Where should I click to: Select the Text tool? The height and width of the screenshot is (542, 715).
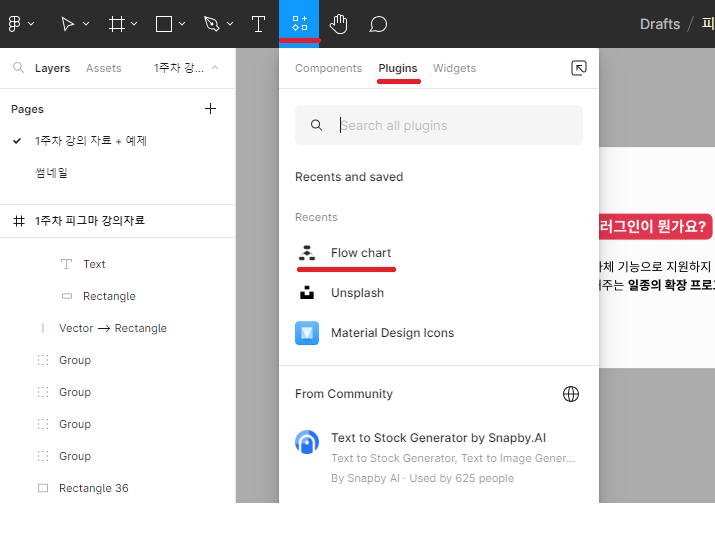tap(258, 24)
